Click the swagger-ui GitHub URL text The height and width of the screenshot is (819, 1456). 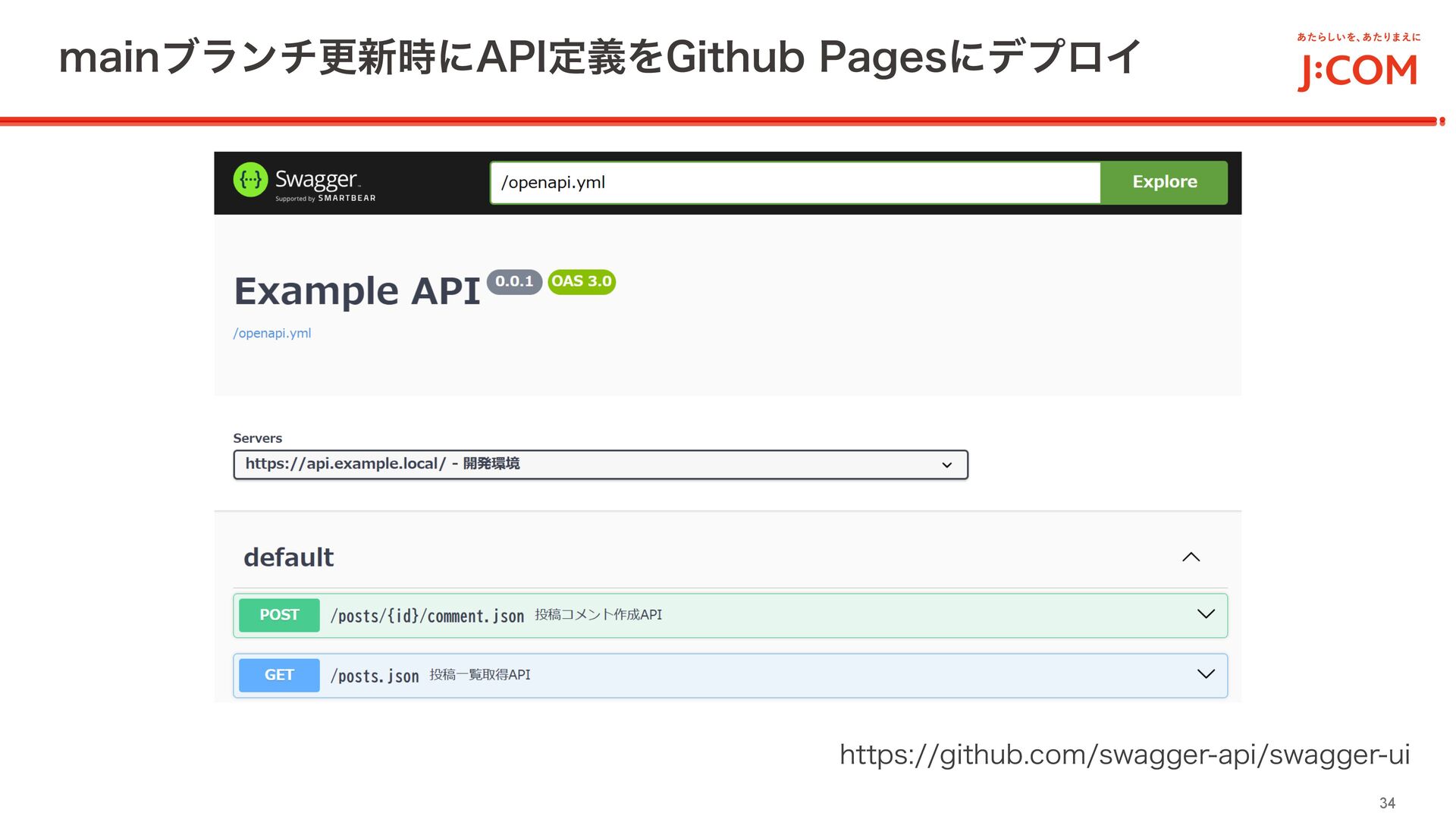coord(1125,755)
